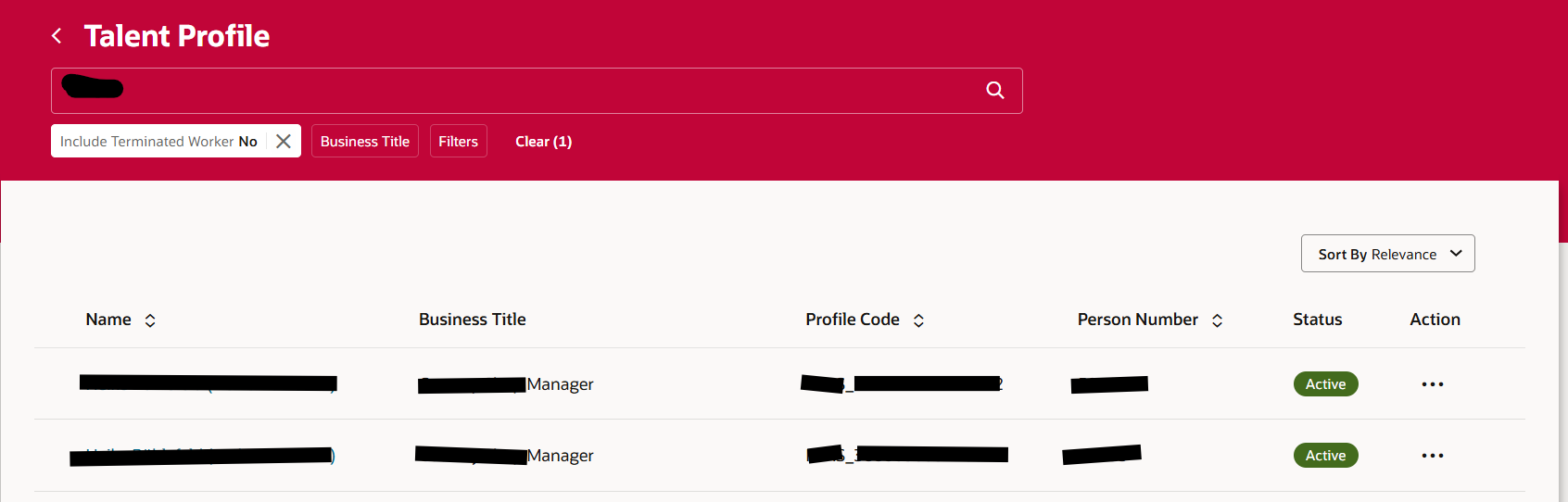Open the redacted name link in first row
The height and width of the screenshot is (502, 1568).
[209, 383]
